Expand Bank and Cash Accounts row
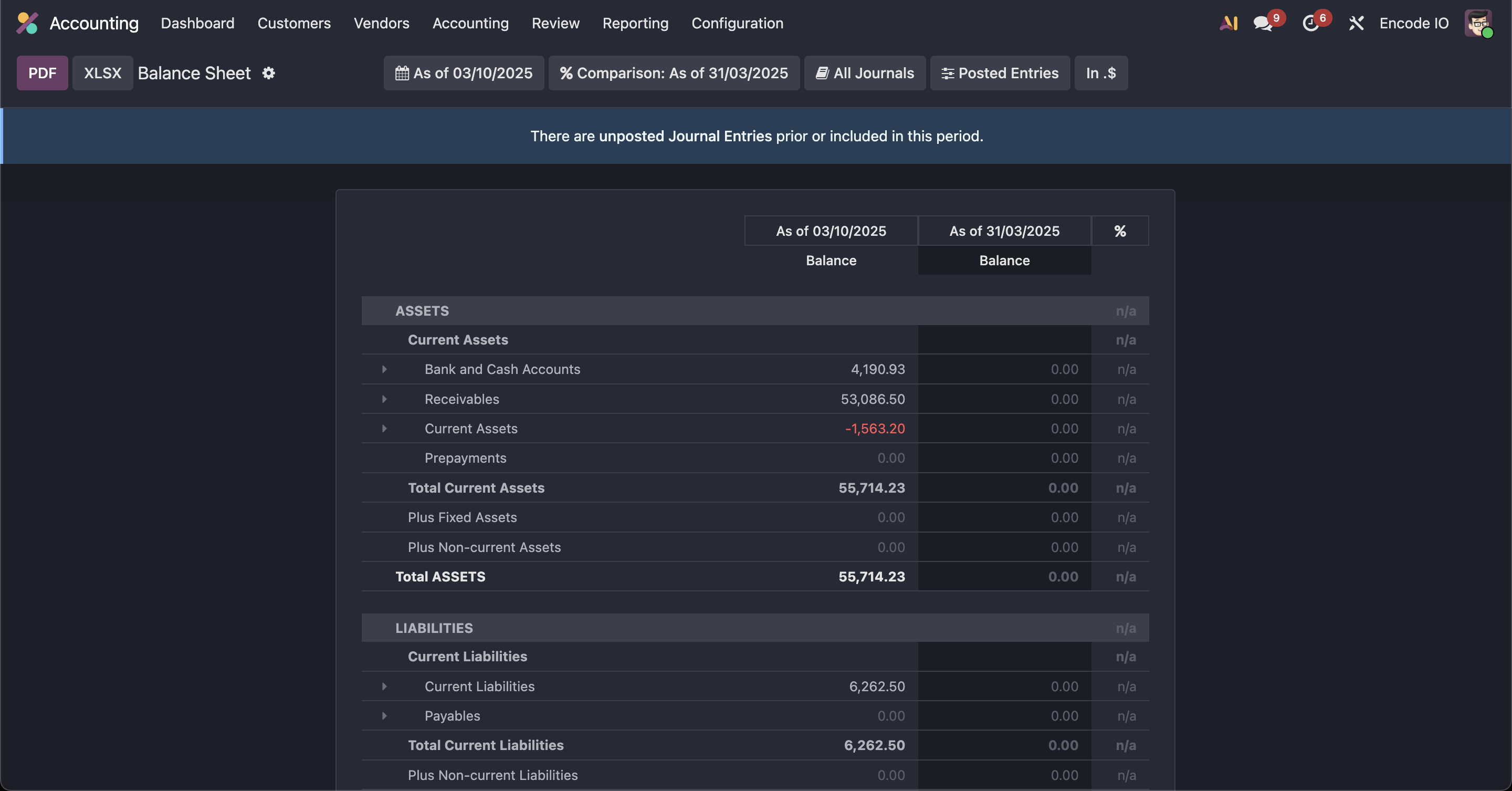Viewport: 1512px width, 791px height. coord(384,369)
